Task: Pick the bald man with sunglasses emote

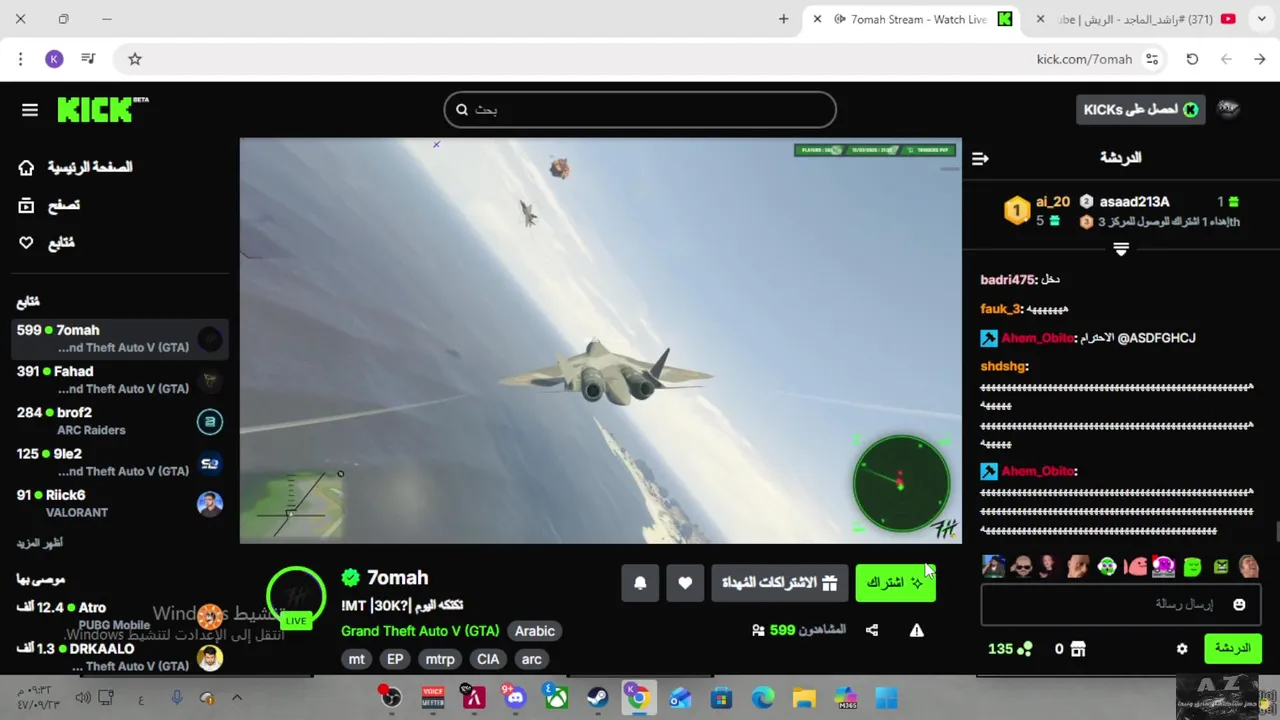Action: click(1021, 567)
